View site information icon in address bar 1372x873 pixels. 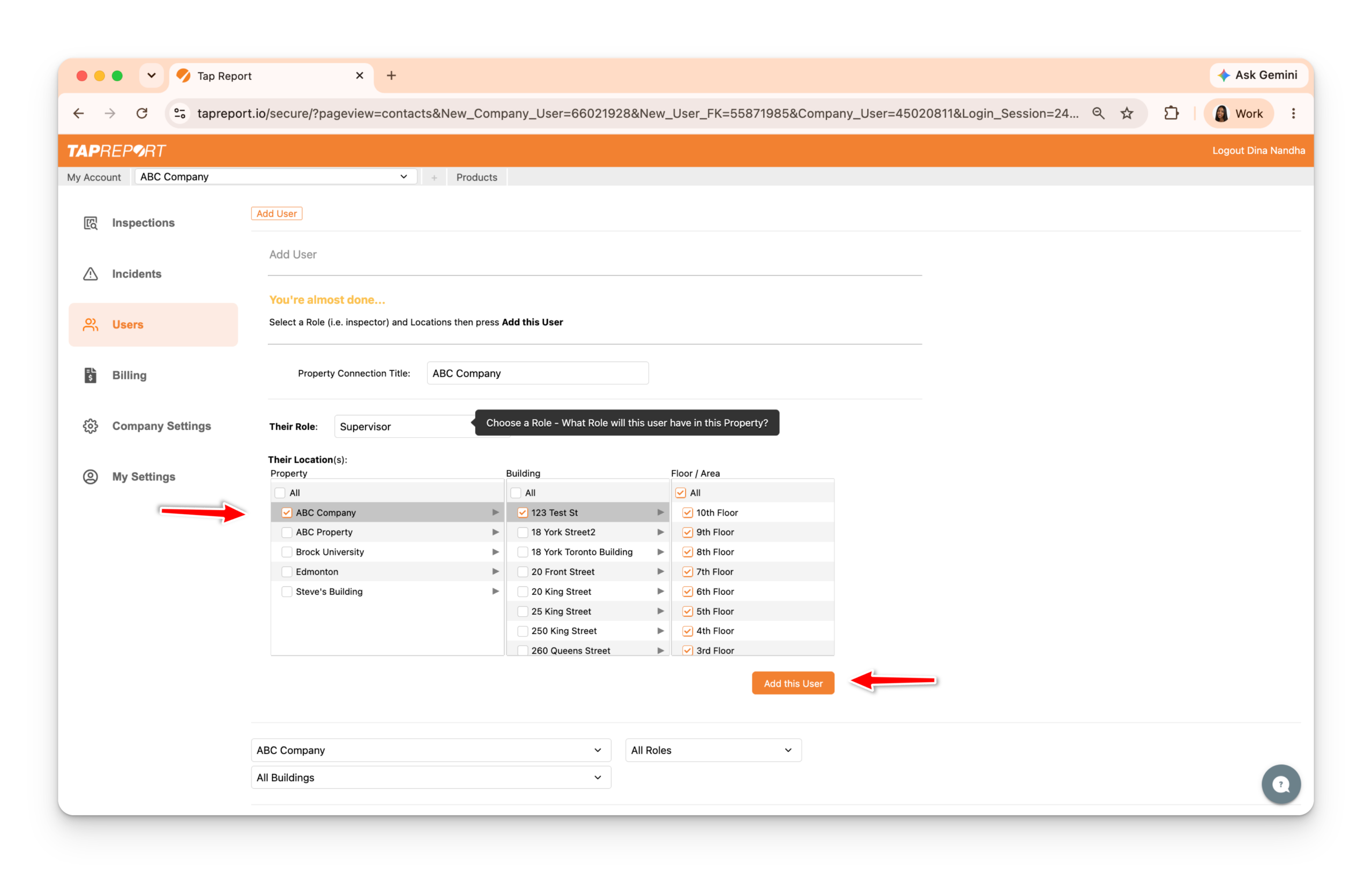click(180, 114)
